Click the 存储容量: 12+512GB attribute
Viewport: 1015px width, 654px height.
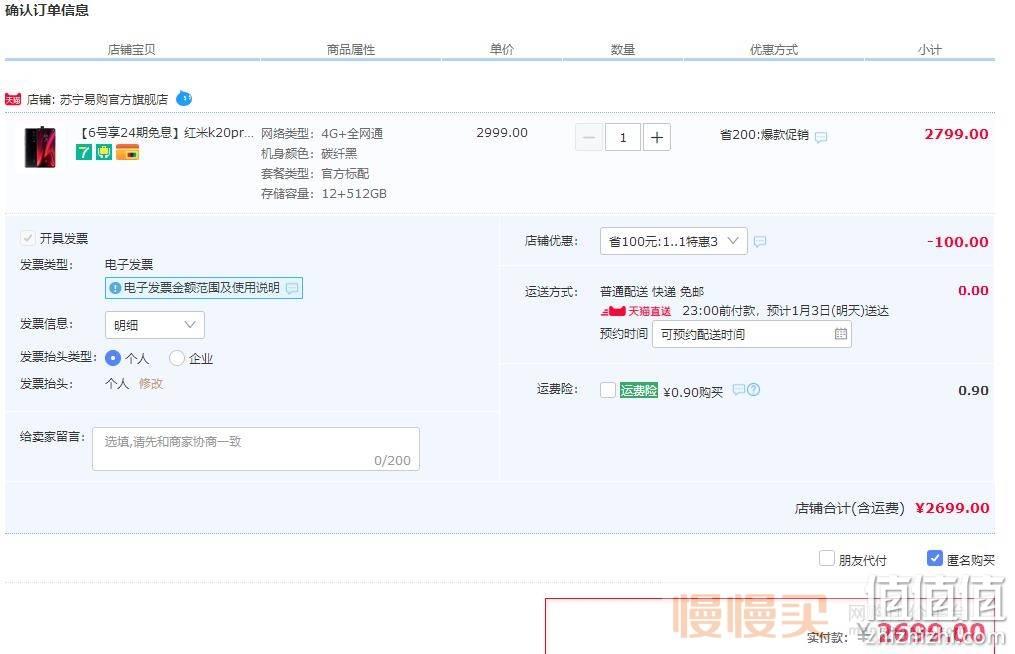pyautogui.click(x=324, y=194)
